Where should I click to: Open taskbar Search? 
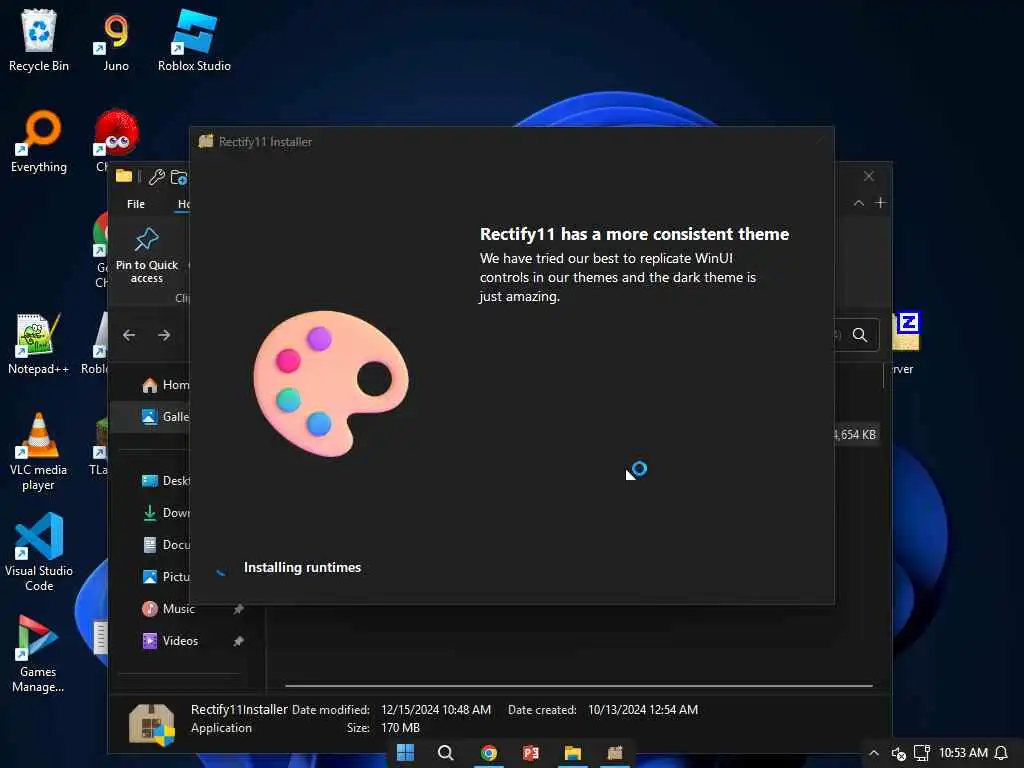(x=445, y=752)
